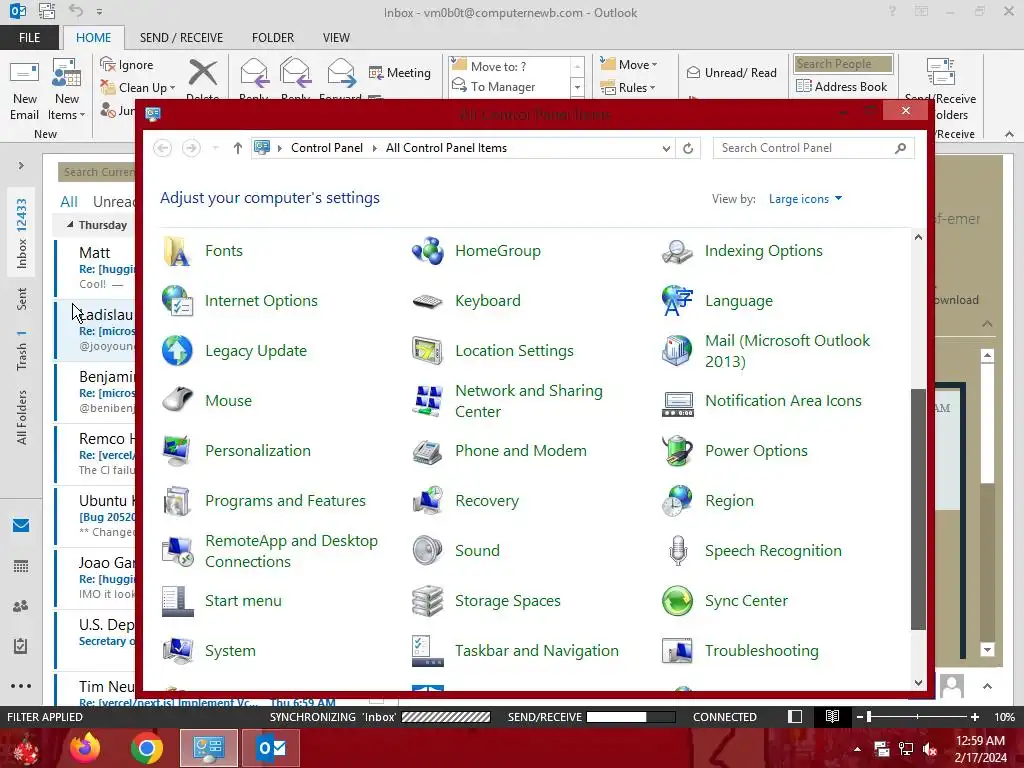
Task: Switch to Reading view in Outlook status bar
Action: point(832,717)
